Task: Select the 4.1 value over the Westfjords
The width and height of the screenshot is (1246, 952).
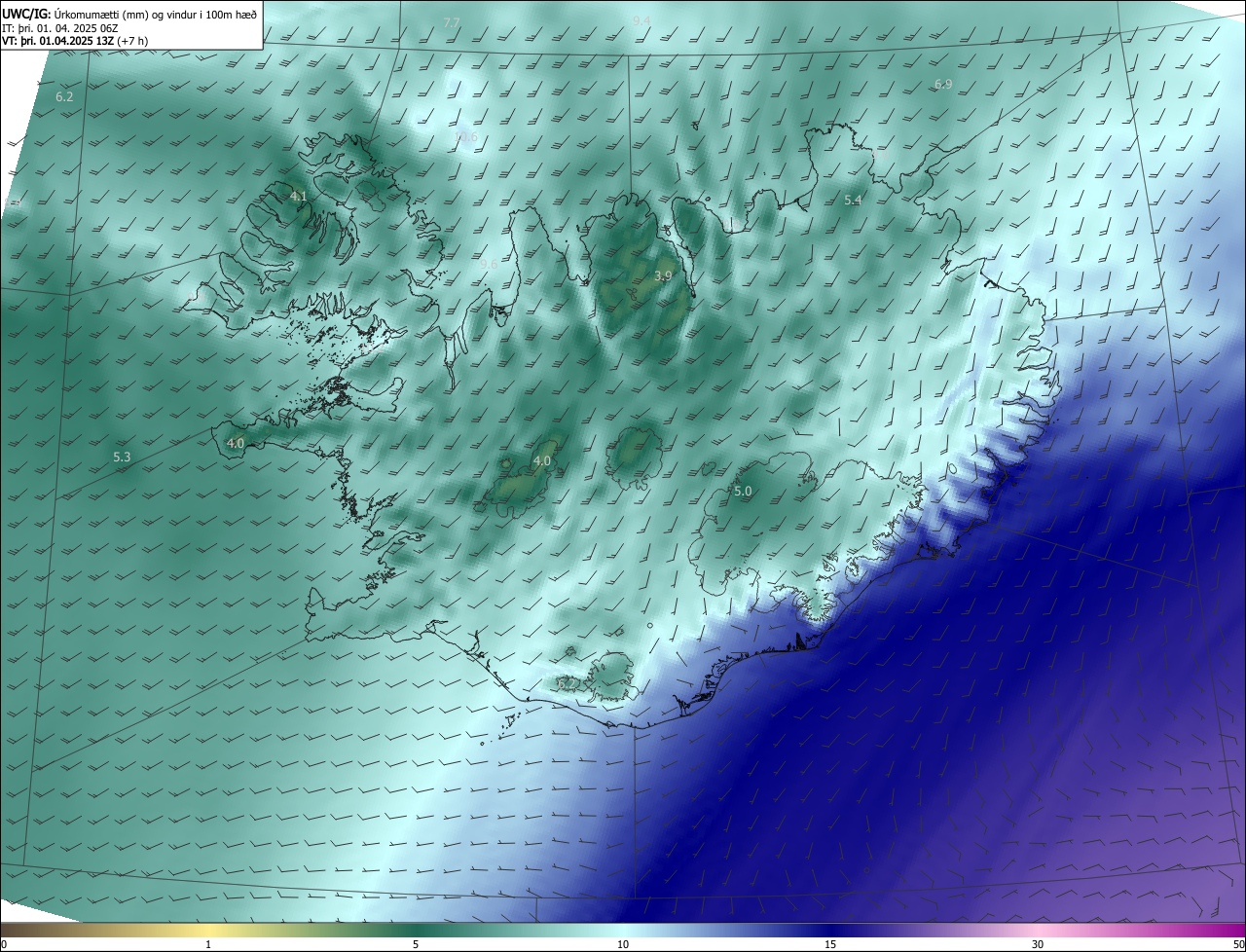Action: point(299,196)
